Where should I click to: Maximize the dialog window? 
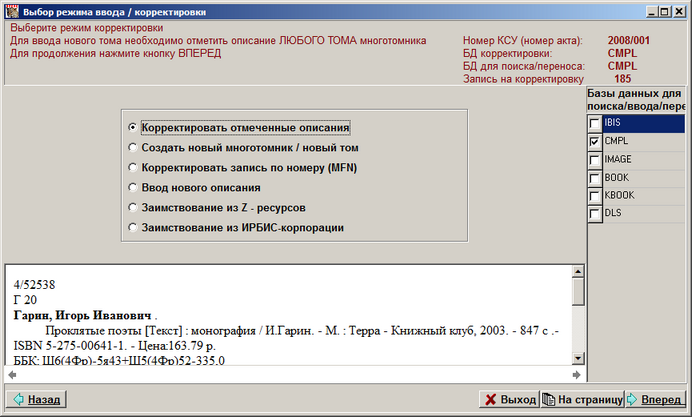point(665,12)
